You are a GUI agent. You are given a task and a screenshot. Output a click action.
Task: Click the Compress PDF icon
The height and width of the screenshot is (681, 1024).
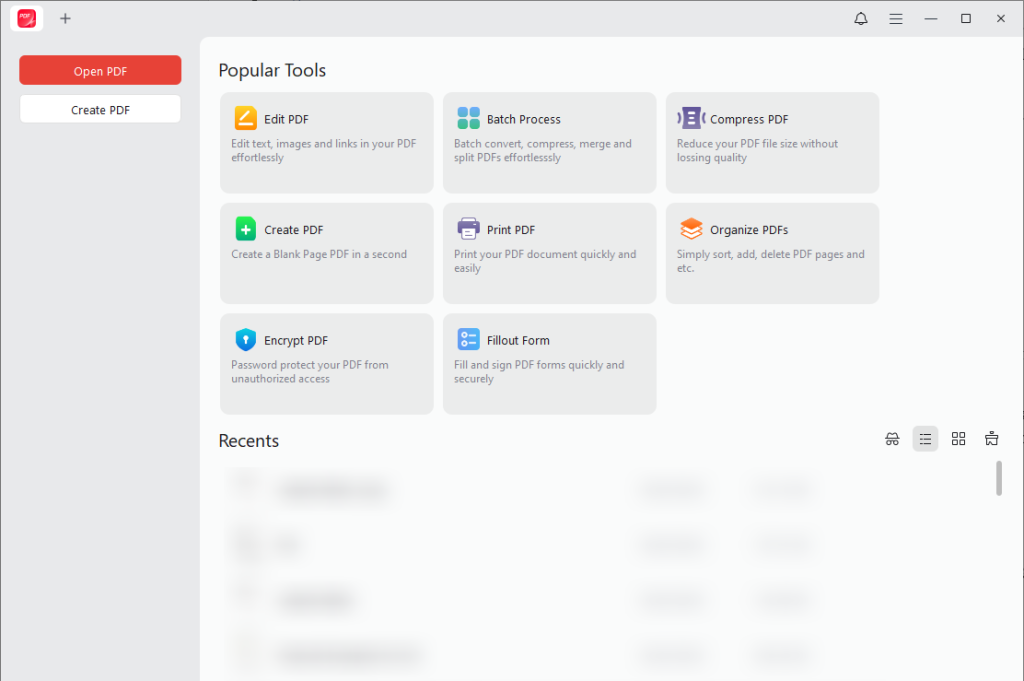(692, 118)
